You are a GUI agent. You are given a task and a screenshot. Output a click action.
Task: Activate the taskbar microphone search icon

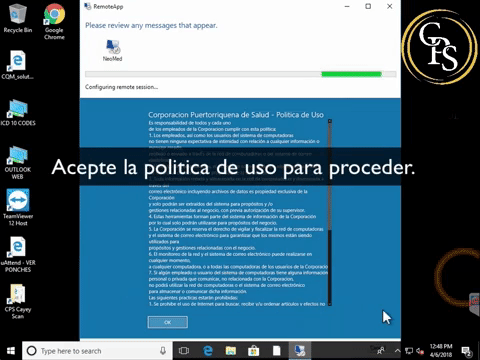(163, 351)
